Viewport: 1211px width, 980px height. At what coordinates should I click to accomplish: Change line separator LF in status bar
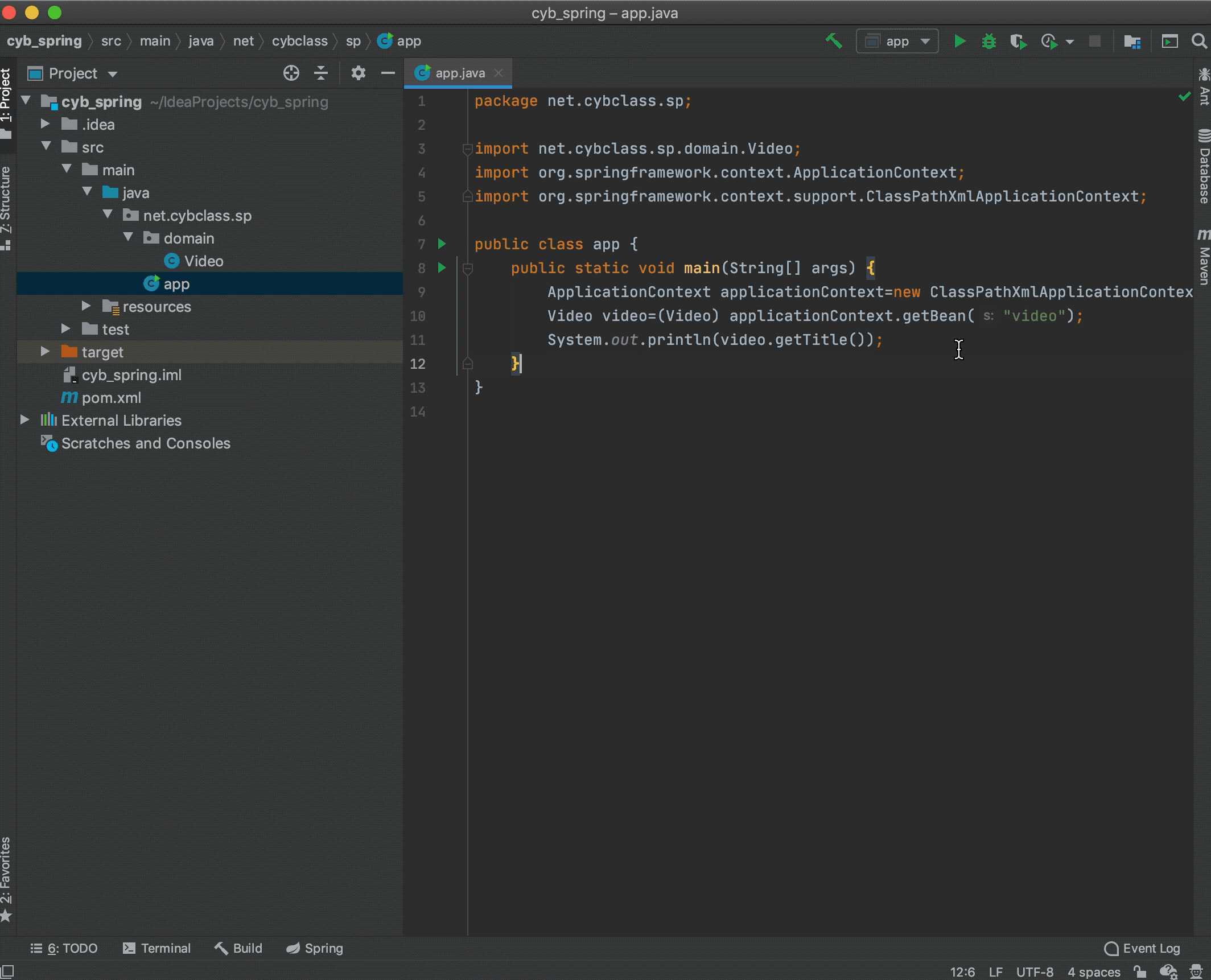click(x=996, y=972)
